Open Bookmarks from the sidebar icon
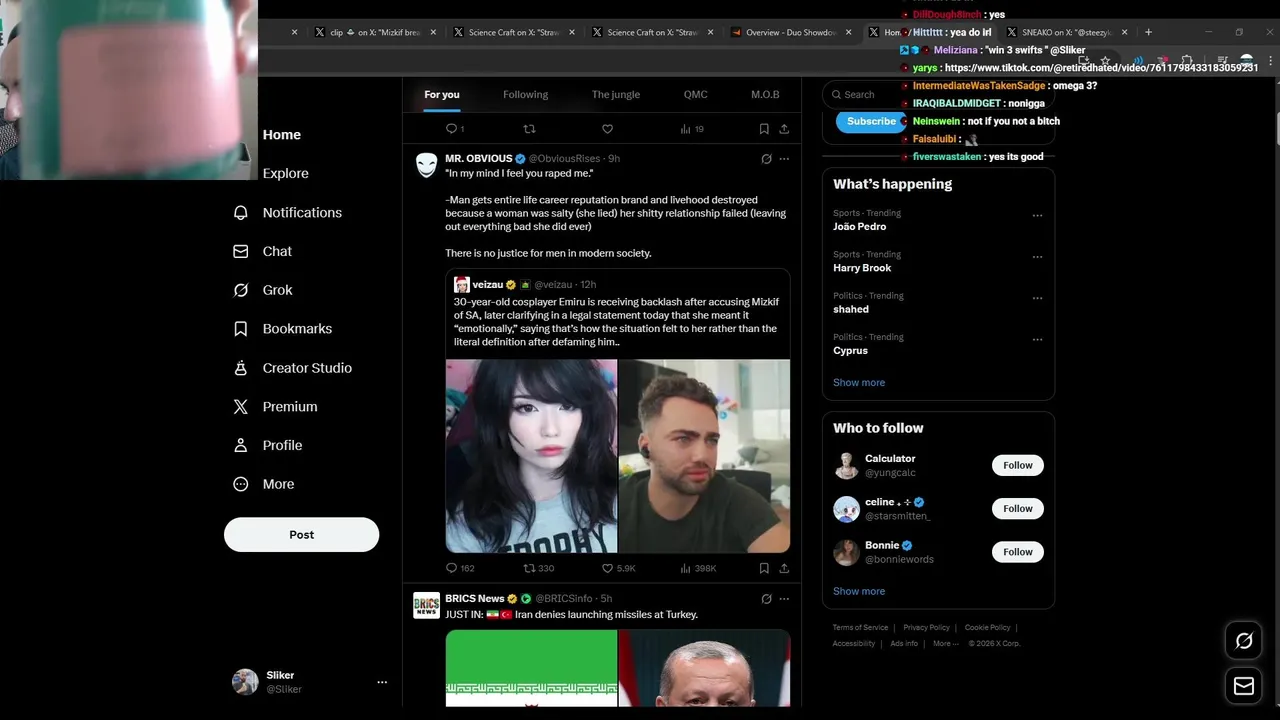 coord(240,329)
